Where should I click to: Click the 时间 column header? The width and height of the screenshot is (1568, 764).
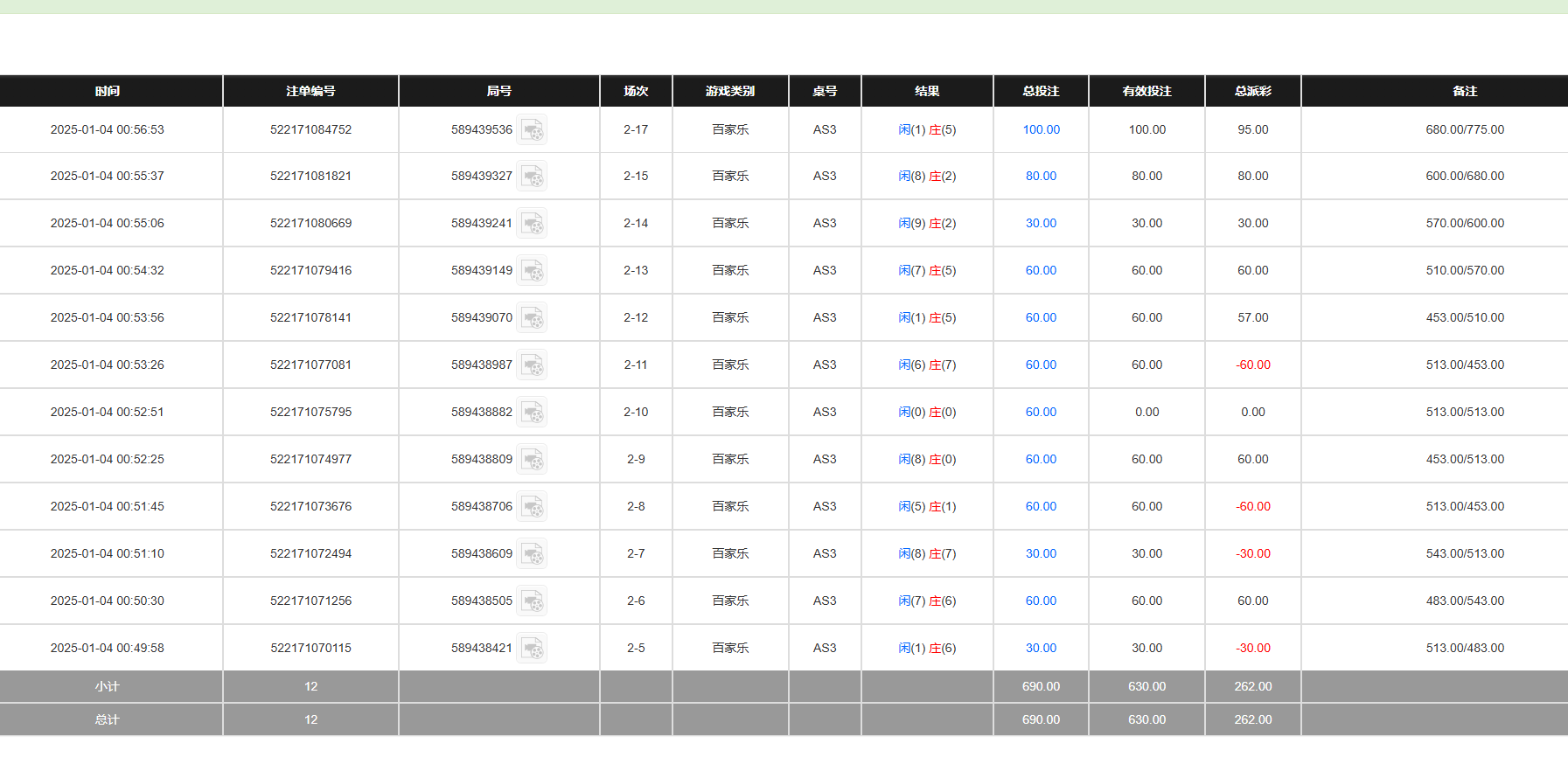pos(108,91)
